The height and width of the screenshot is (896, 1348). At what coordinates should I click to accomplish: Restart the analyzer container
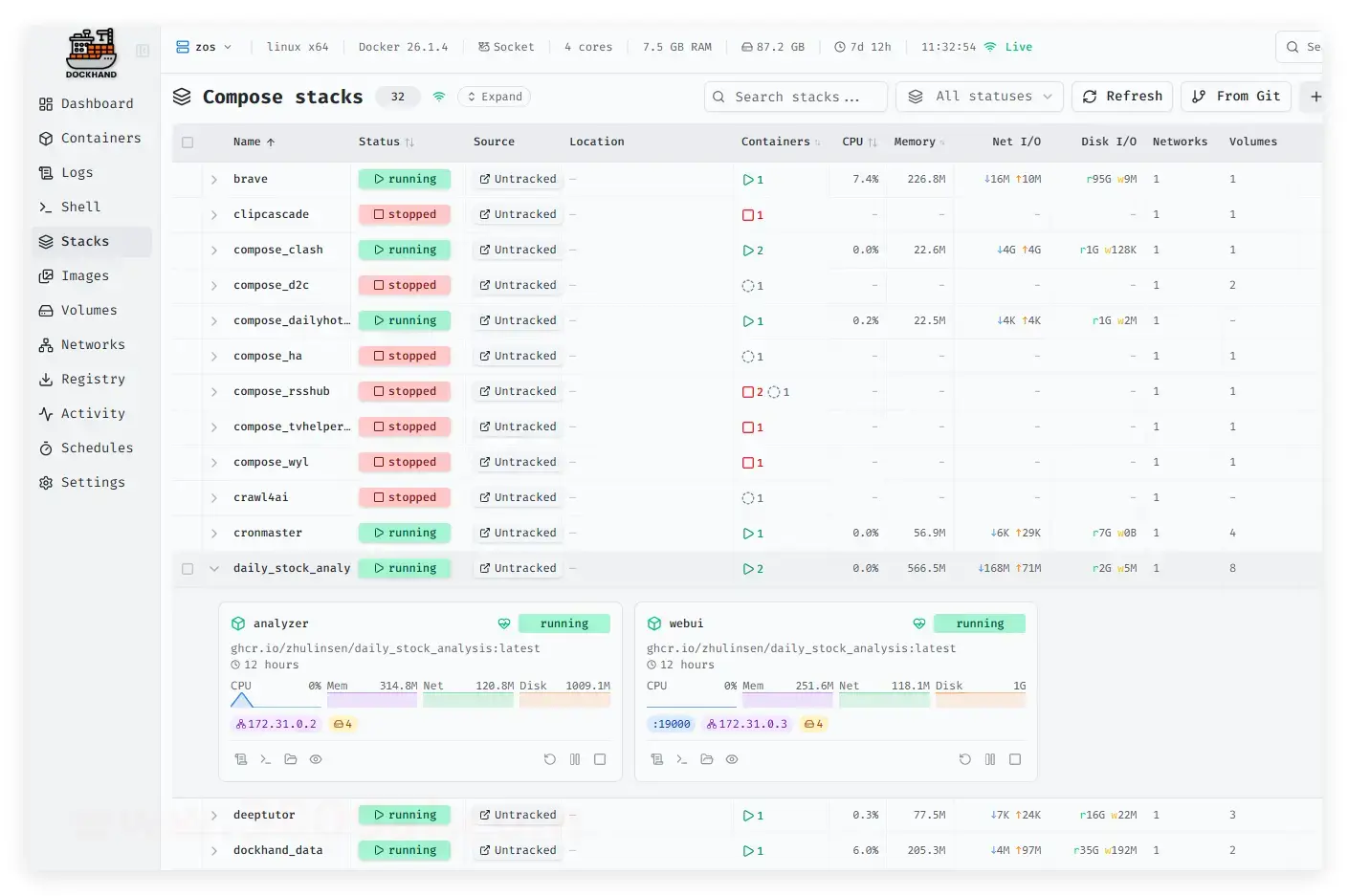pos(550,759)
